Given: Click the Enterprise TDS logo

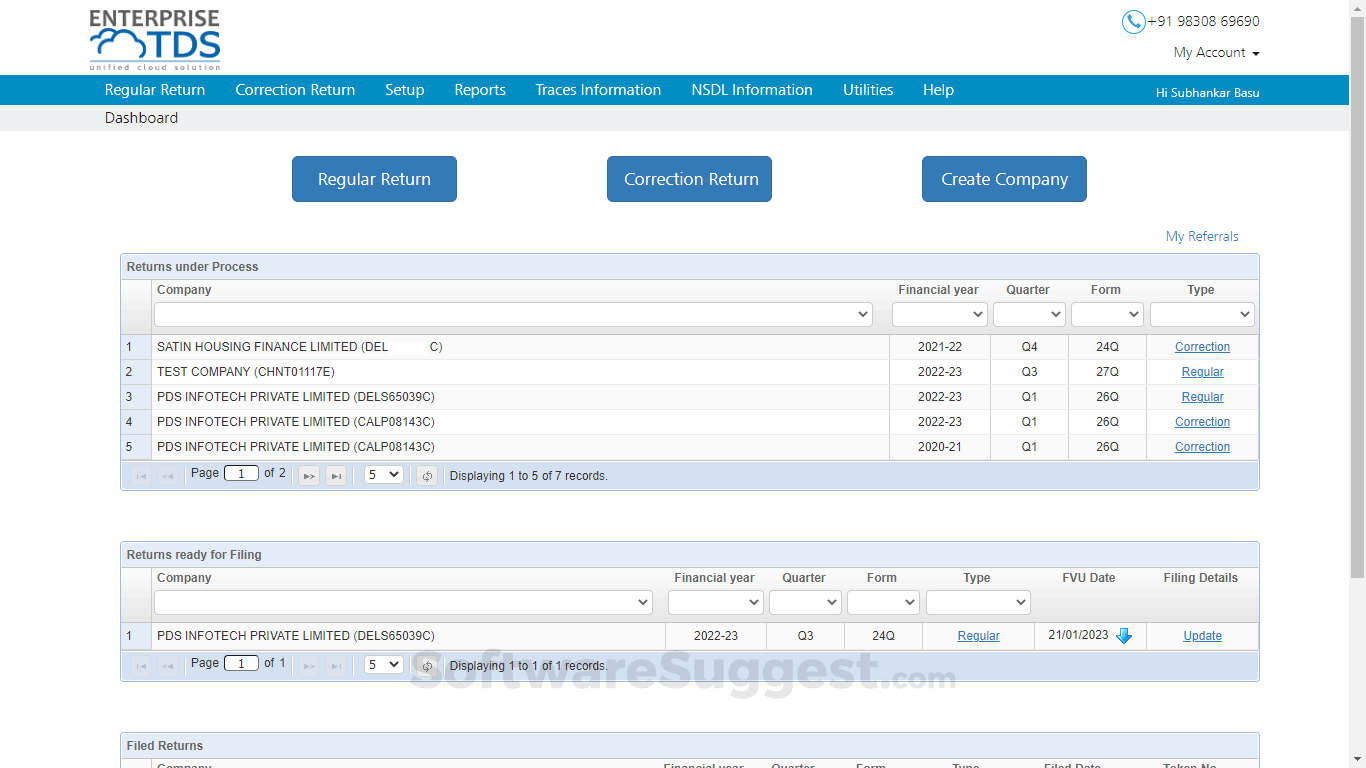Looking at the screenshot, I should 154,38.
